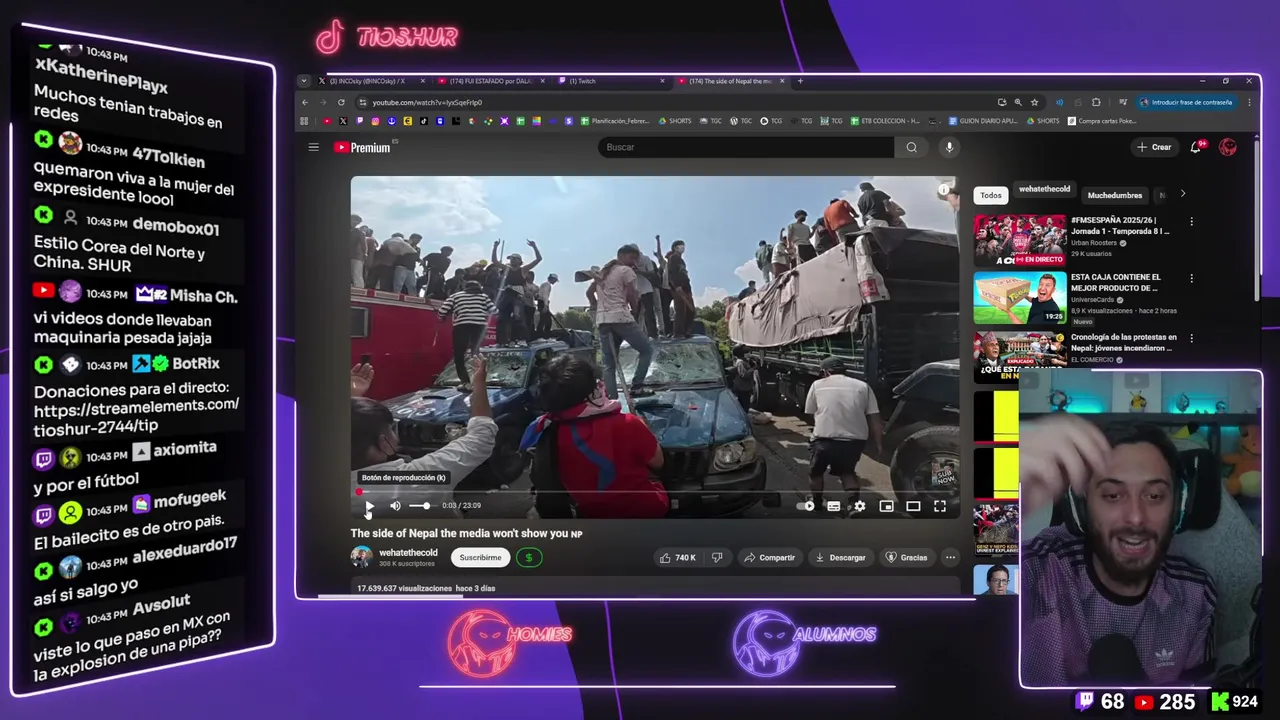1280x720 pixels.
Task: Open a new browser tab
Action: click(800, 81)
